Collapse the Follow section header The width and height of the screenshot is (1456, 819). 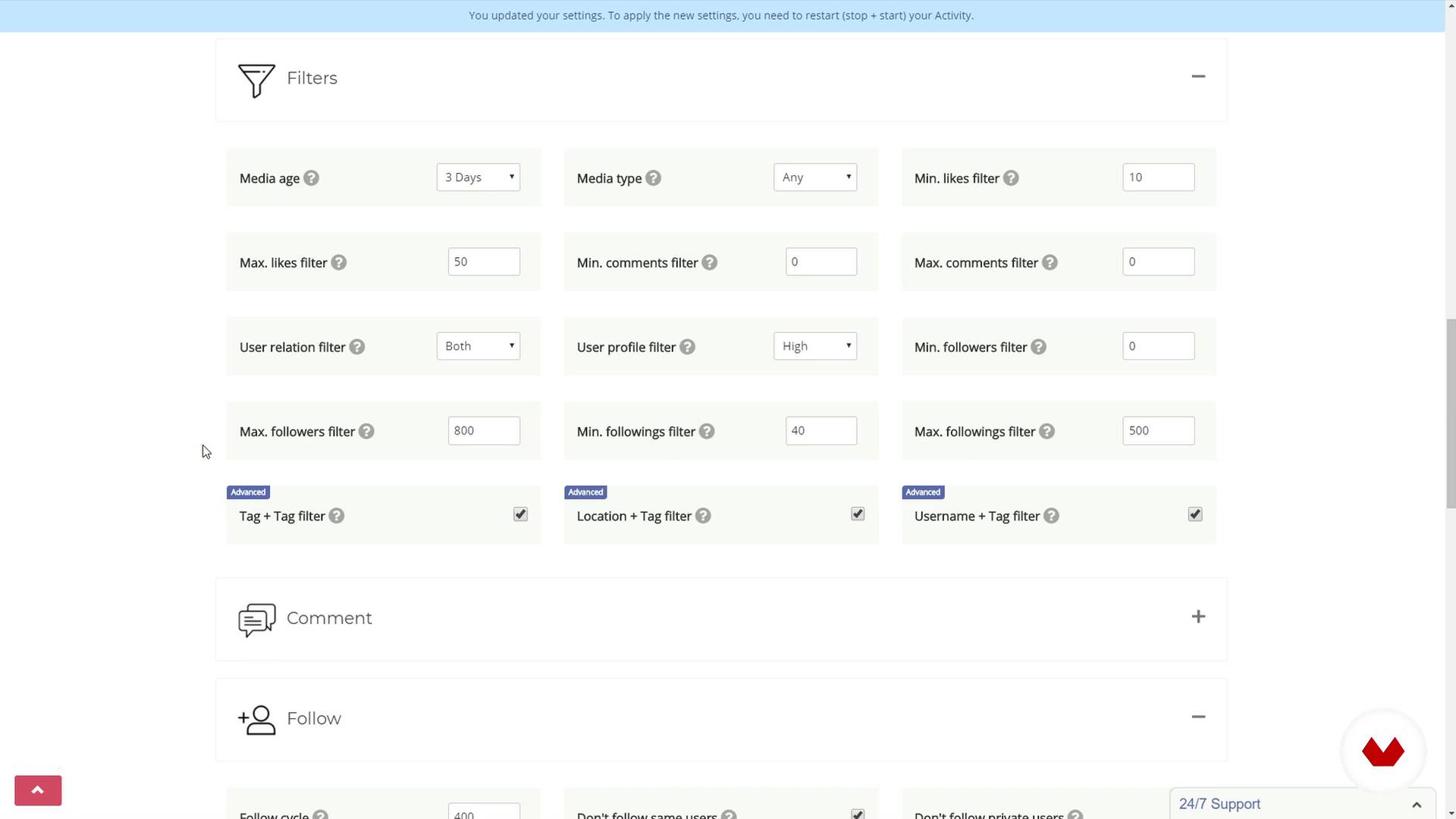[1198, 717]
